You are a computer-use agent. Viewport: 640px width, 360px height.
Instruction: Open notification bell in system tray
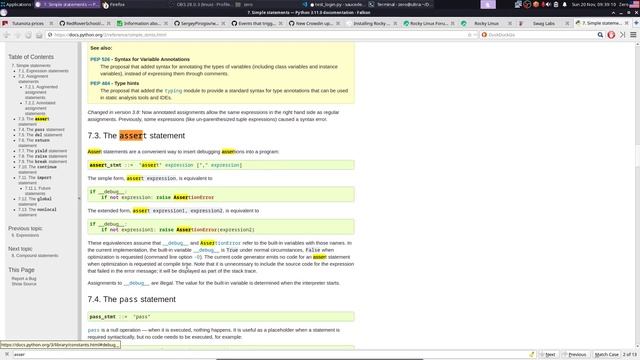(564, 4)
